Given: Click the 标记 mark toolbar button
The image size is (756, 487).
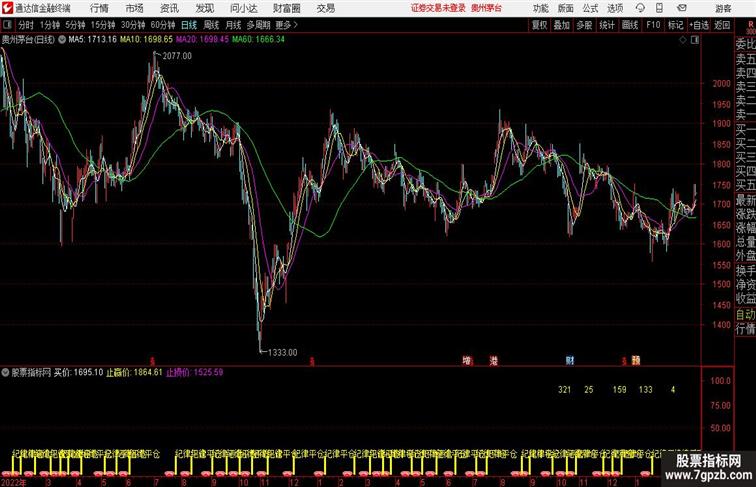Looking at the screenshot, I should [x=675, y=25].
